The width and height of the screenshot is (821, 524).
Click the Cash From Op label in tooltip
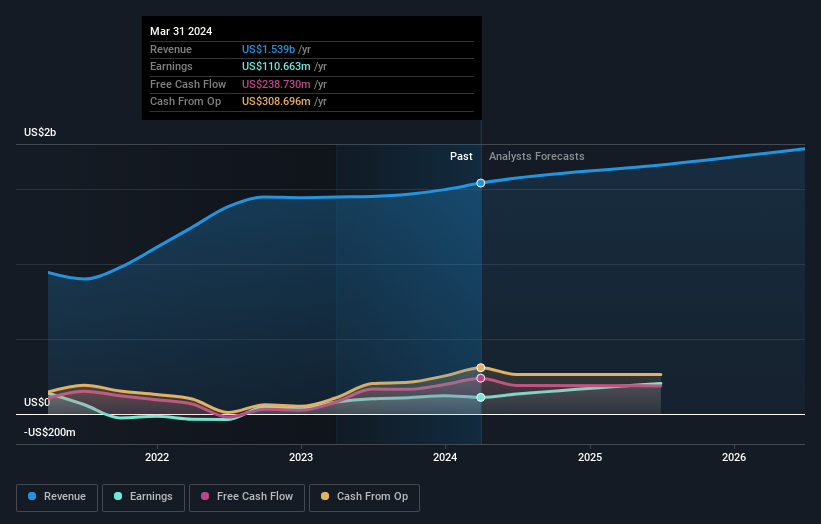click(x=185, y=102)
